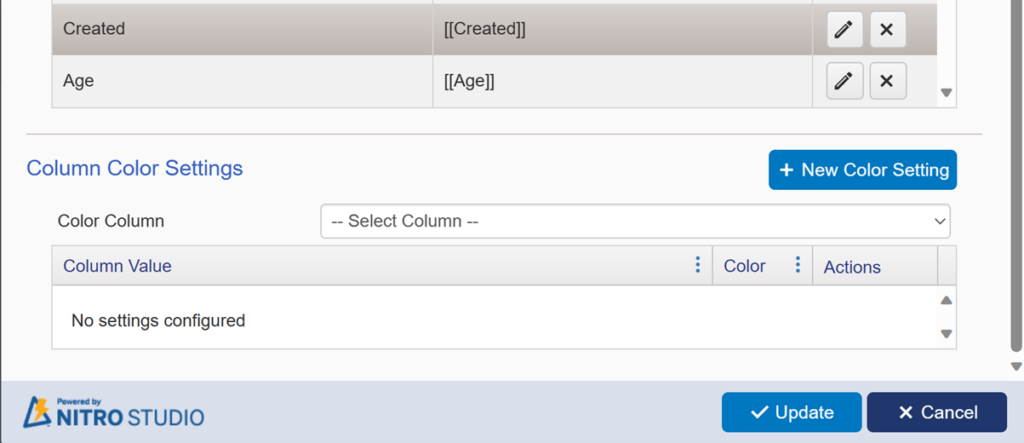Click the Nitro Studio logo

click(x=114, y=412)
